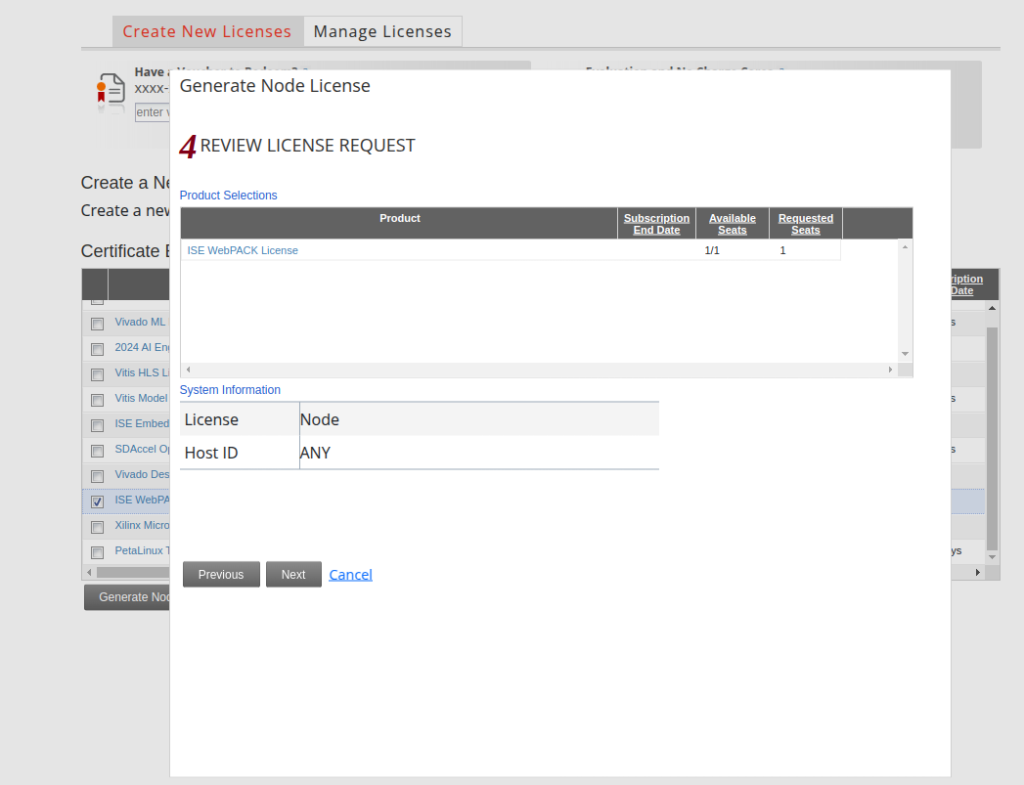
Task: Click the Generate Node License button behind dialog
Action: (127, 597)
